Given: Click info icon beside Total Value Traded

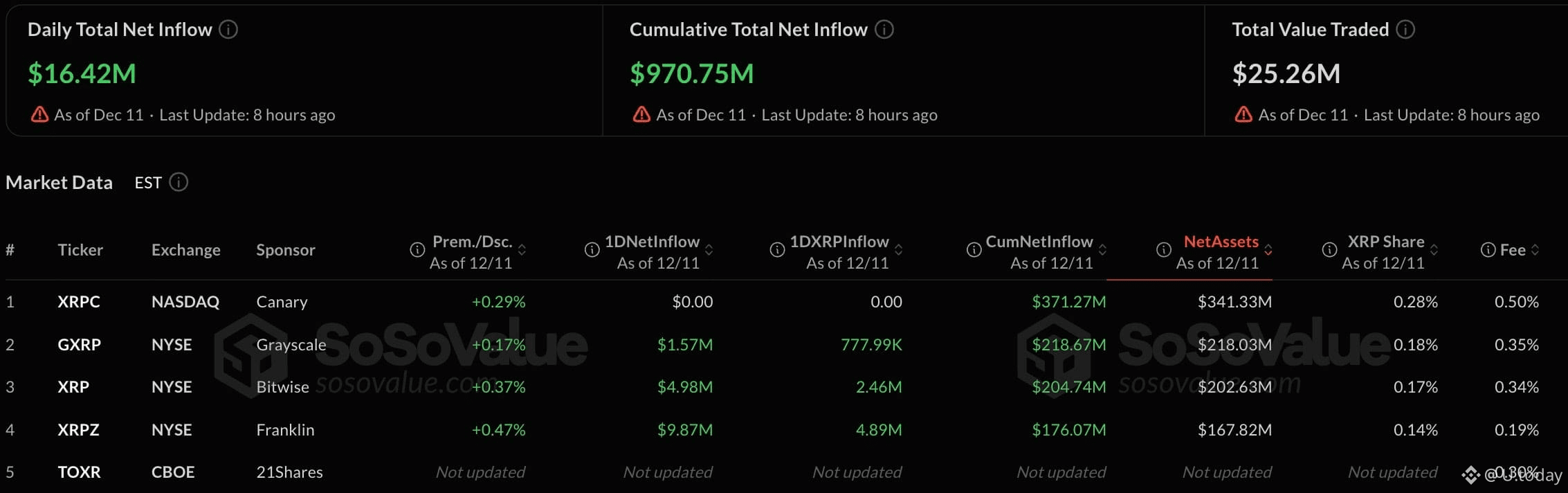Looking at the screenshot, I should [x=1405, y=30].
